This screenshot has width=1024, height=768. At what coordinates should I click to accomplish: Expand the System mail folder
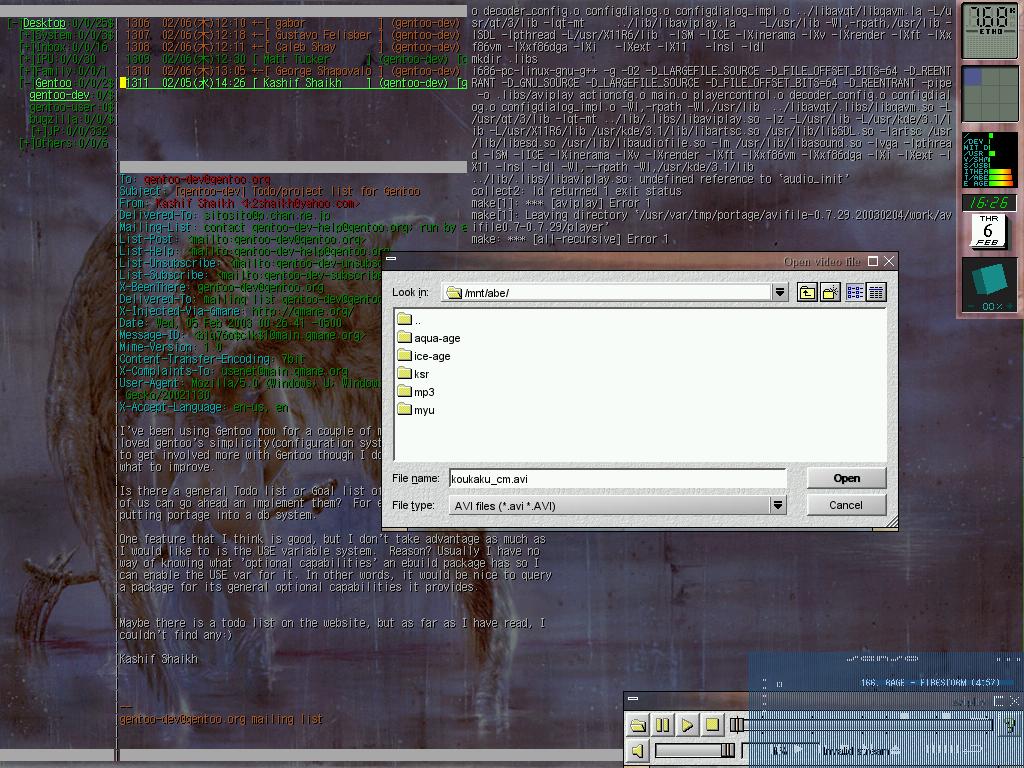(26, 35)
